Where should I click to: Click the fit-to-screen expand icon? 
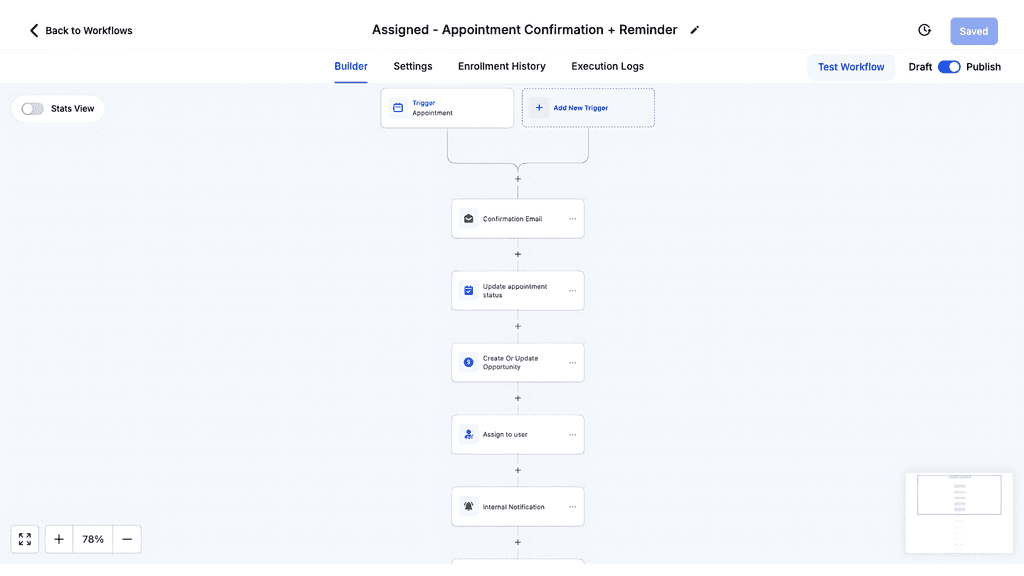pos(25,539)
